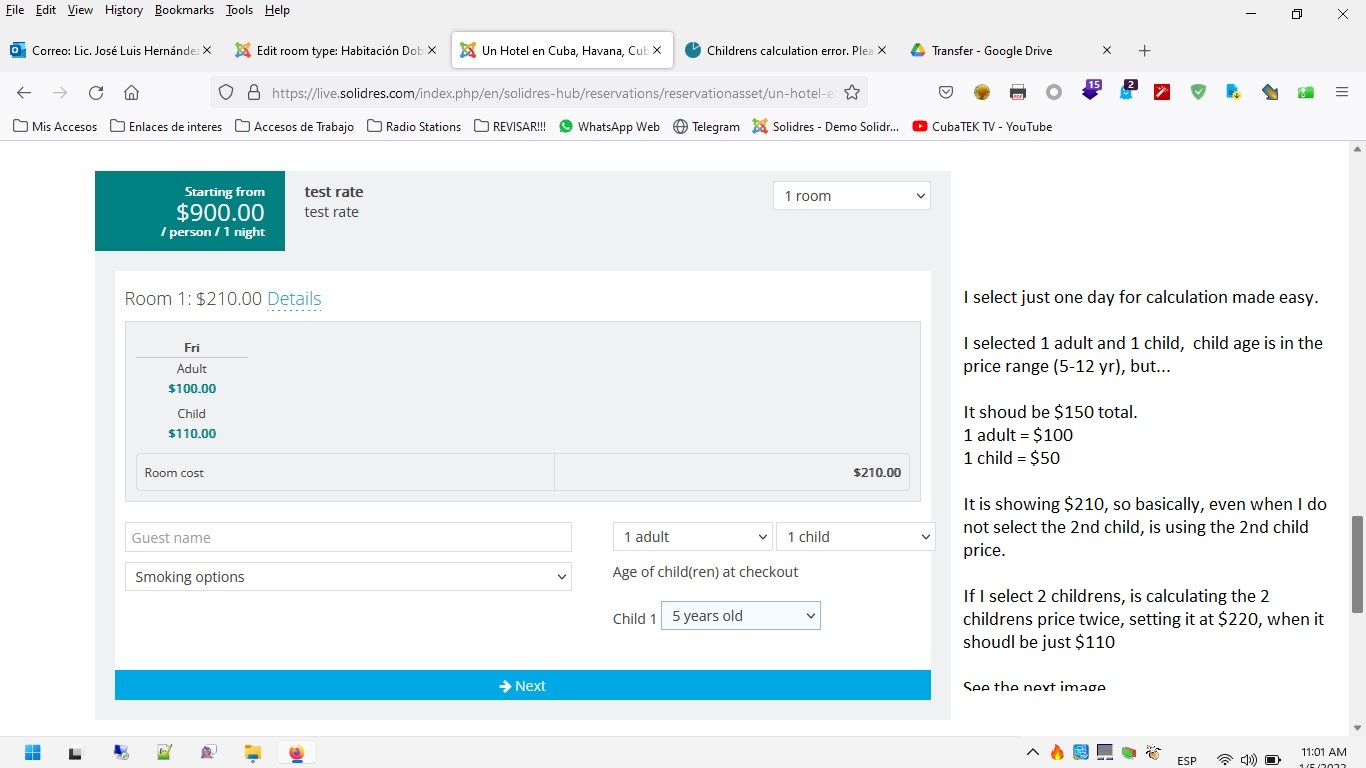Bookmark this page with star icon
The image size is (1366, 768).
852,93
